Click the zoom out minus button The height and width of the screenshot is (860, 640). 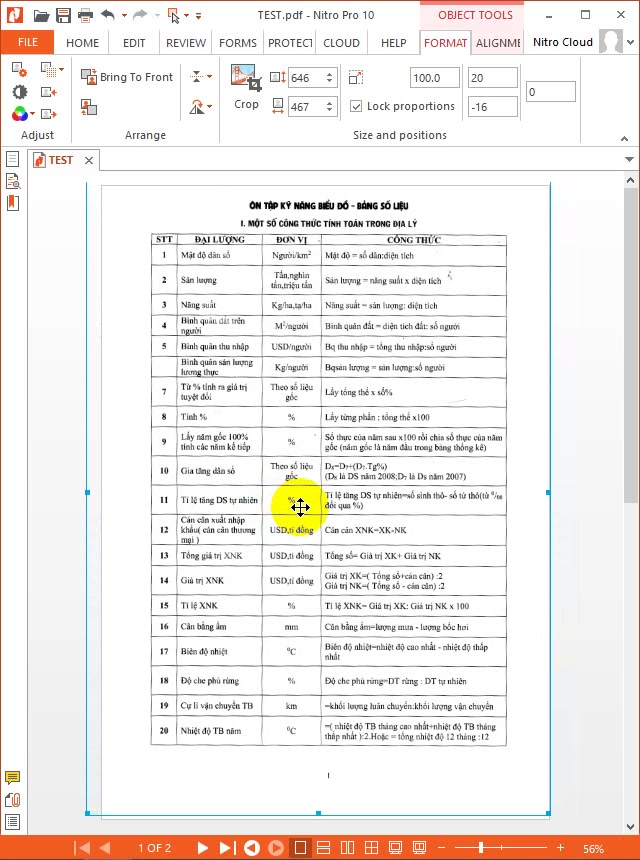(x=441, y=848)
